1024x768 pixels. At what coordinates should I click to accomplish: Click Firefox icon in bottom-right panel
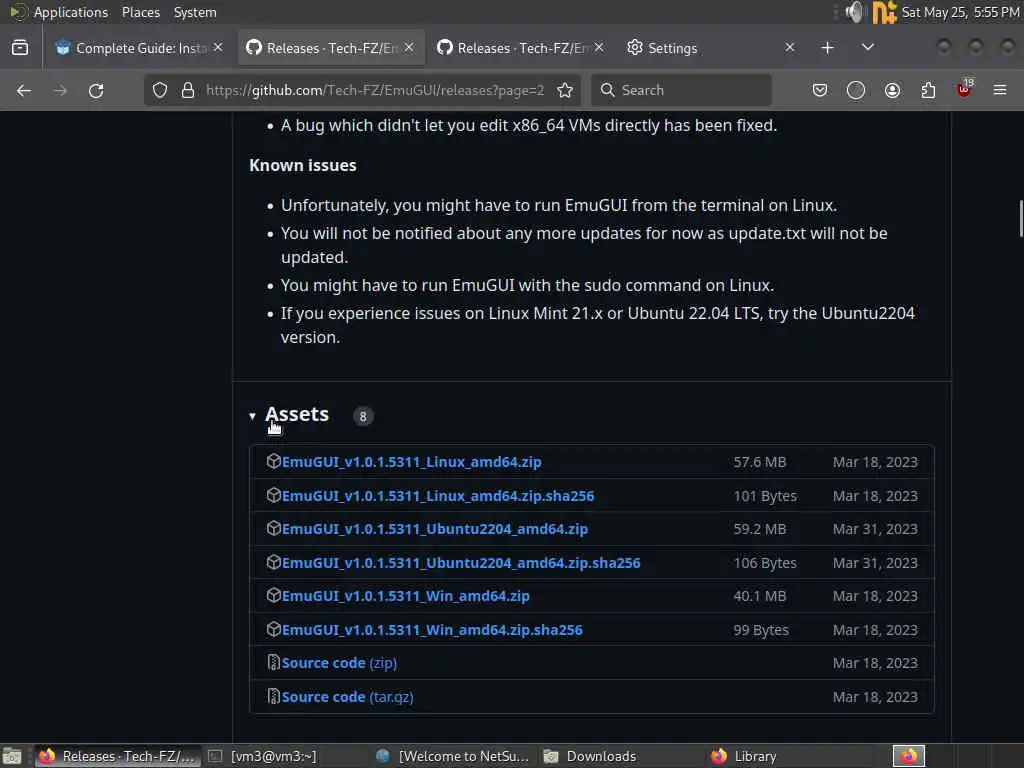908,756
